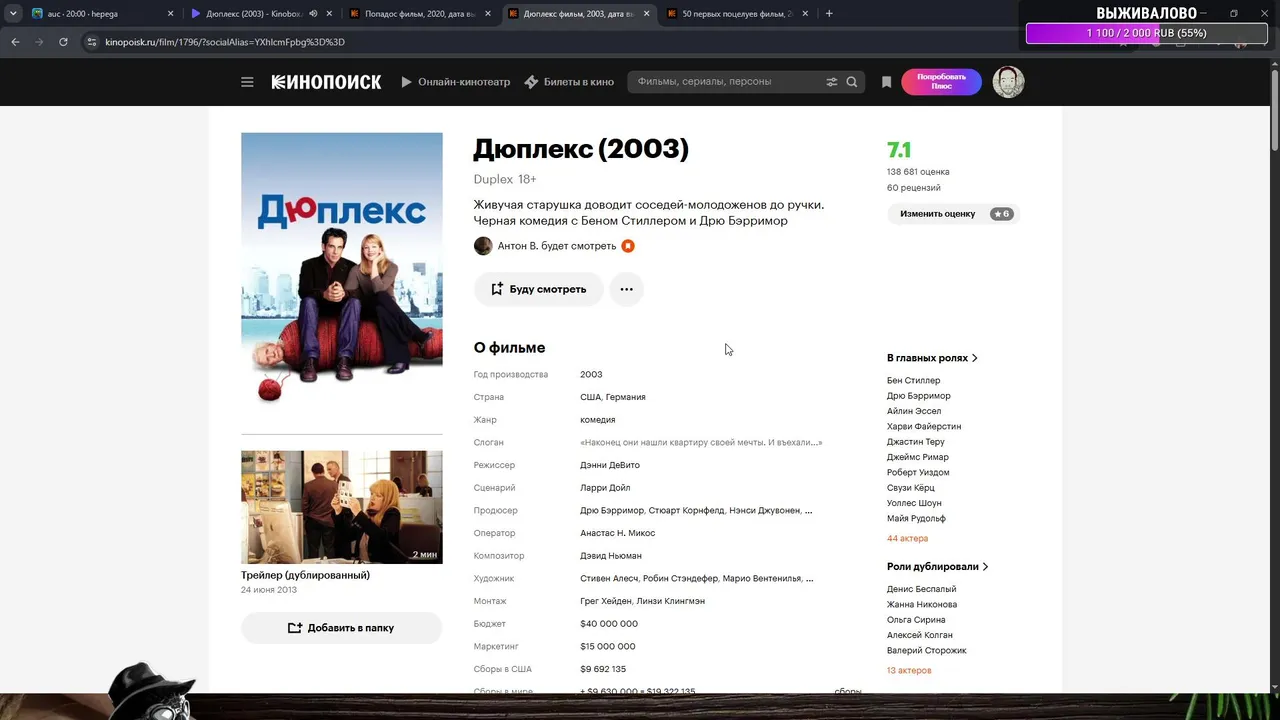Open screenwriter Ларри Дойл link
Viewport: 1280px width, 720px height.
[x=605, y=488]
